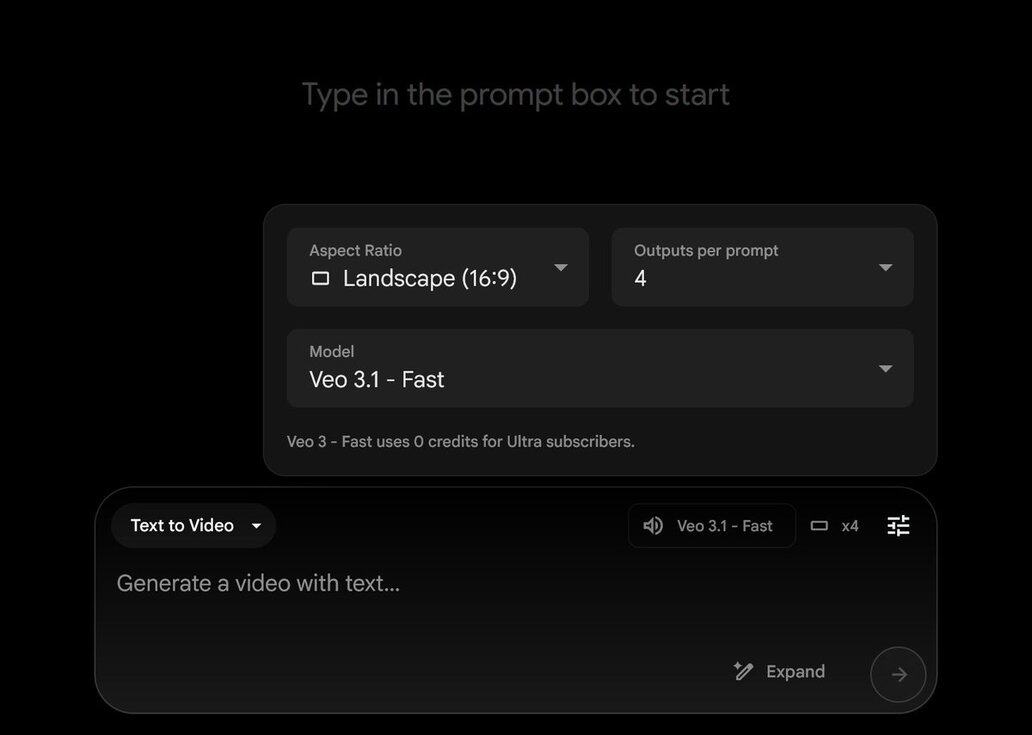Open the settings sliders icon
The height and width of the screenshot is (735, 1032).
pos(898,526)
